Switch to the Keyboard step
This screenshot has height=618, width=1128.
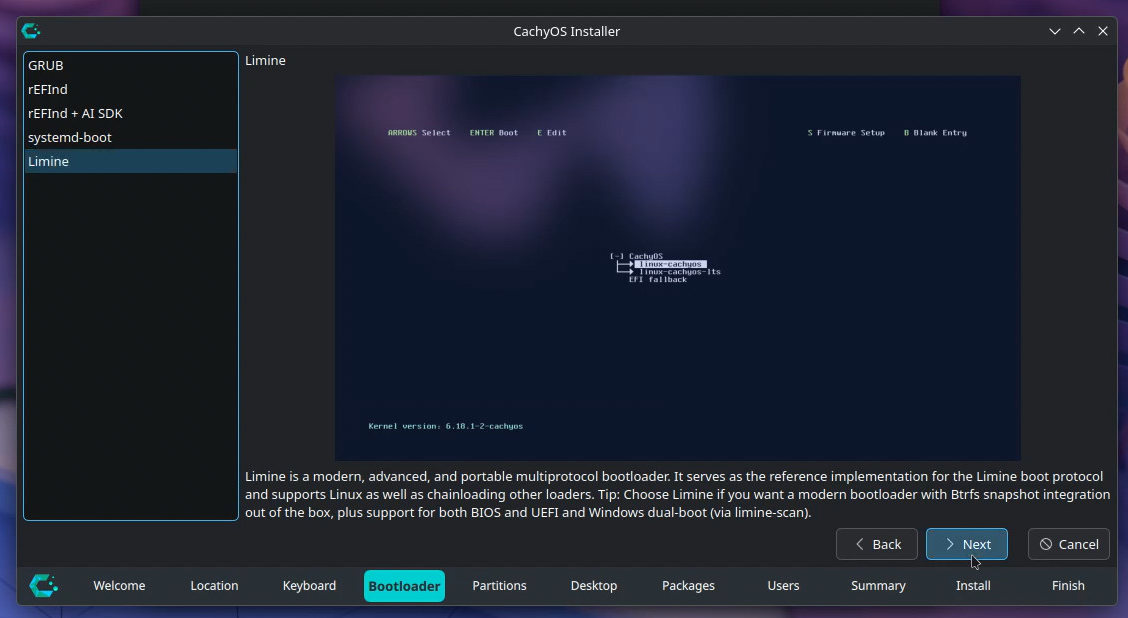click(x=309, y=586)
